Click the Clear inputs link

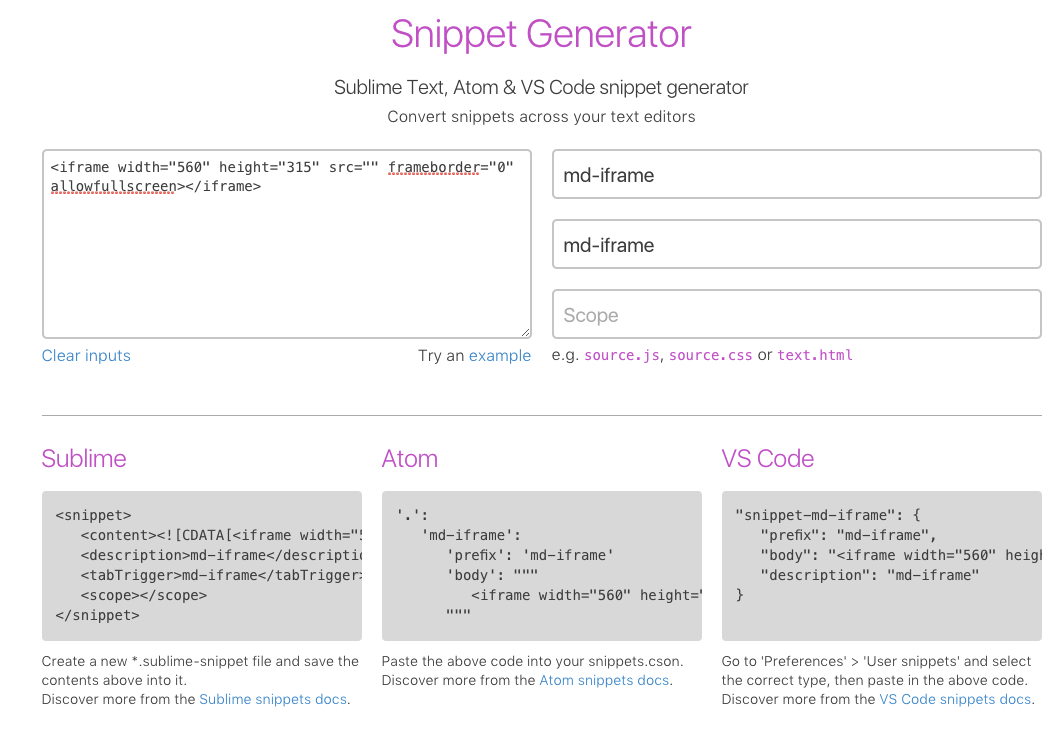tap(86, 356)
